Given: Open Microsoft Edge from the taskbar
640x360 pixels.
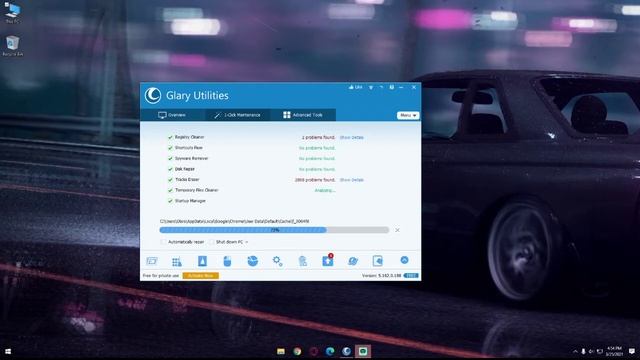Looking at the screenshot, I should [x=330, y=351].
